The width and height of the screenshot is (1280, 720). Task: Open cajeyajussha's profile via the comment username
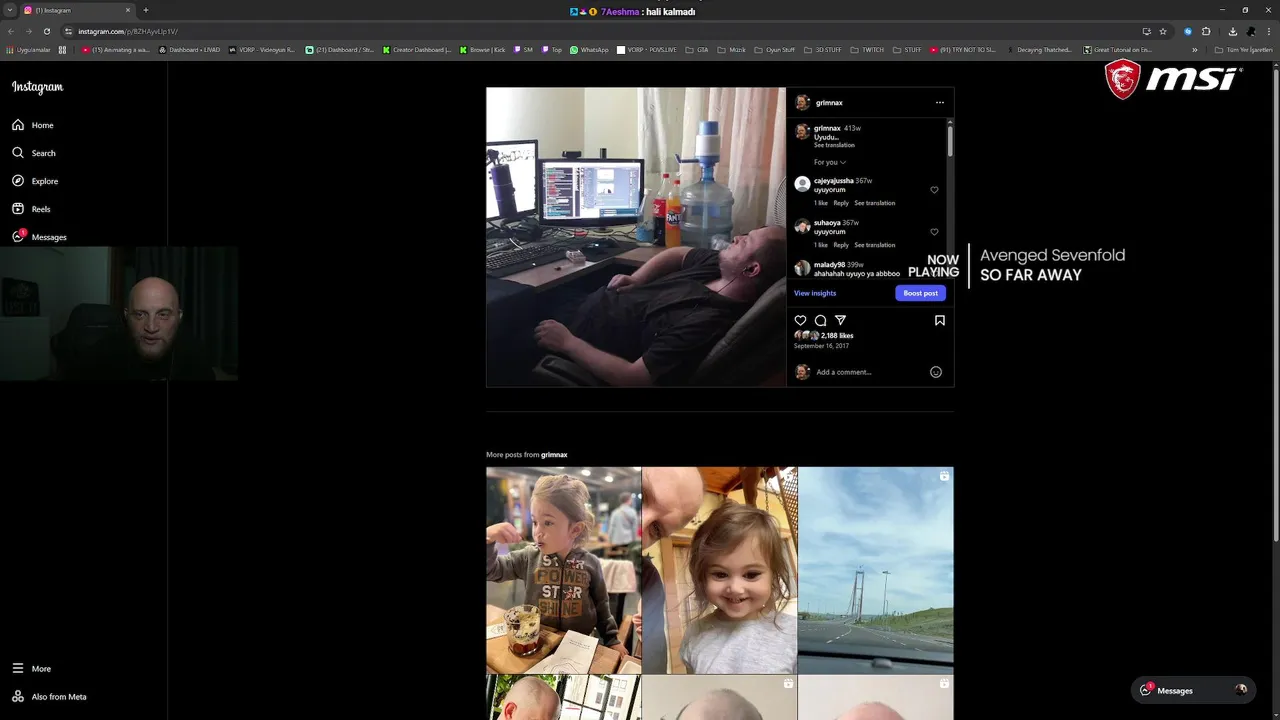[x=833, y=181]
